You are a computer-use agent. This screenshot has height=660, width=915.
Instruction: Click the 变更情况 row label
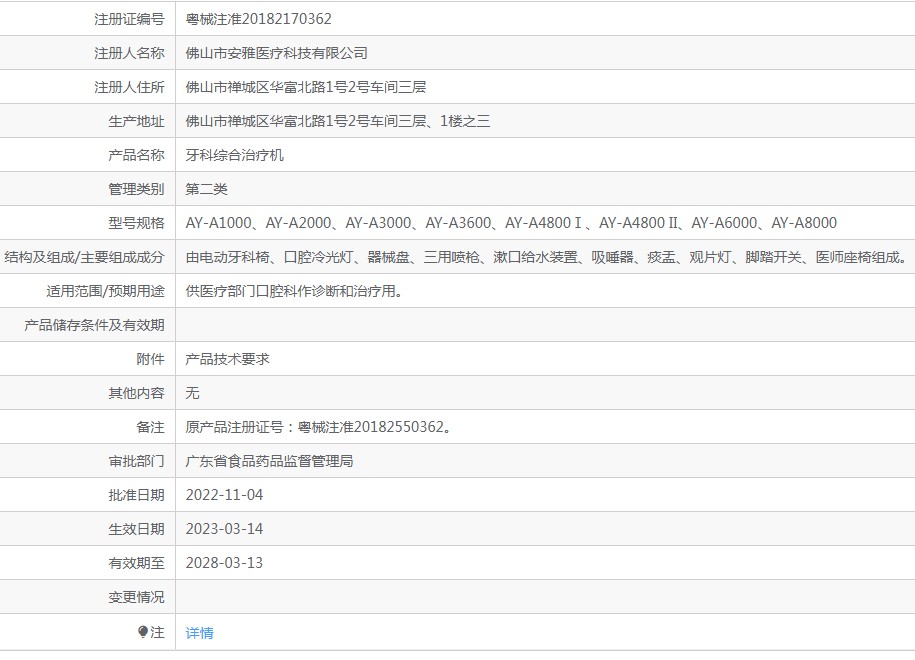coord(137,597)
